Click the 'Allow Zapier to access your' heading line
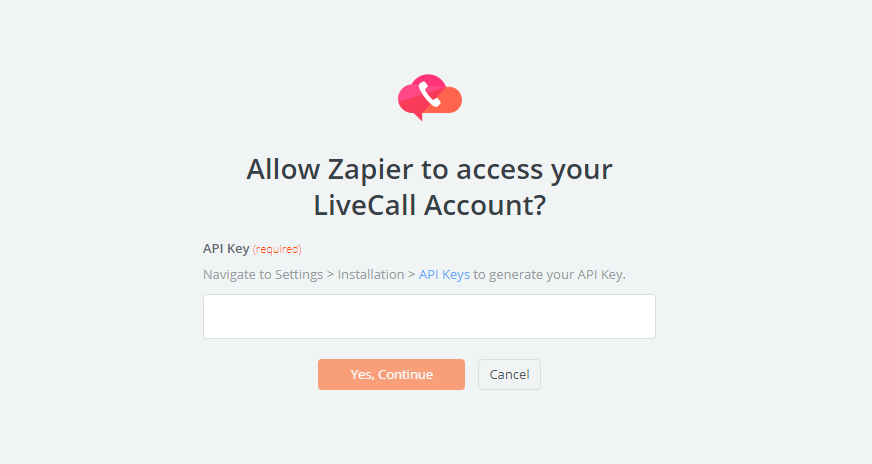 point(429,169)
